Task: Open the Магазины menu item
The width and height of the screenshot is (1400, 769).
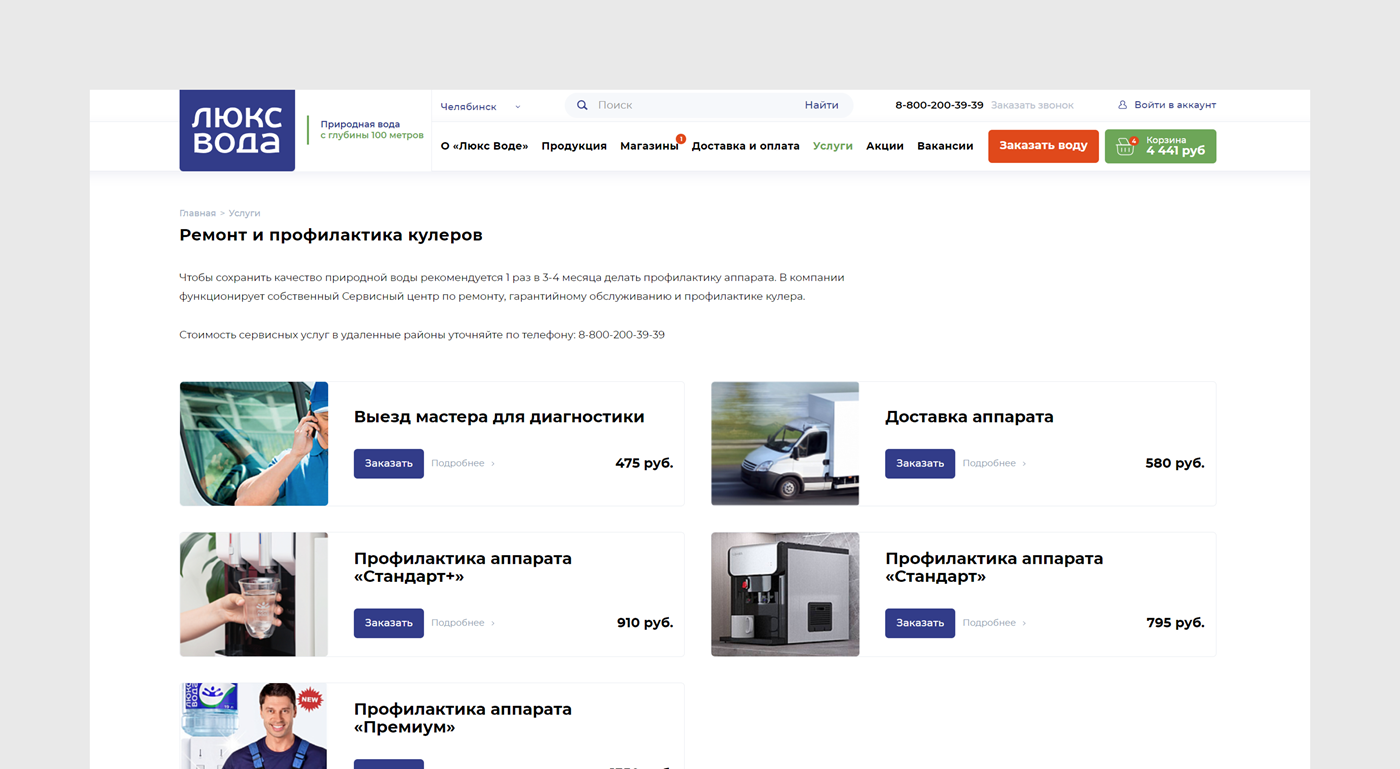Action: click(x=649, y=146)
